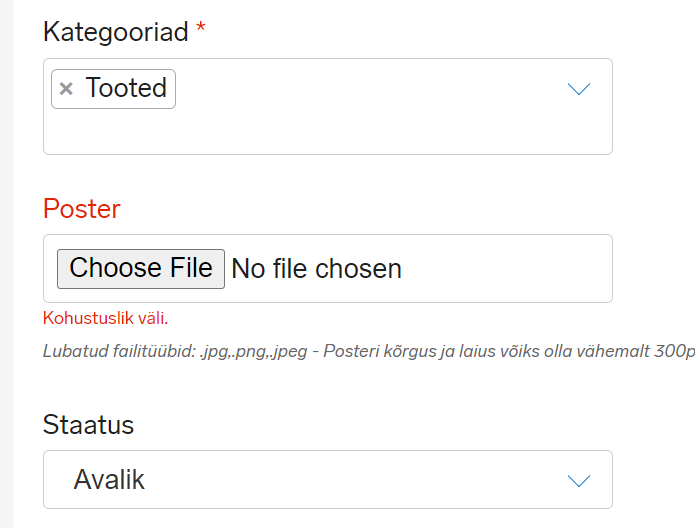Click the Choose File button
The image size is (695, 528).
[x=141, y=269]
